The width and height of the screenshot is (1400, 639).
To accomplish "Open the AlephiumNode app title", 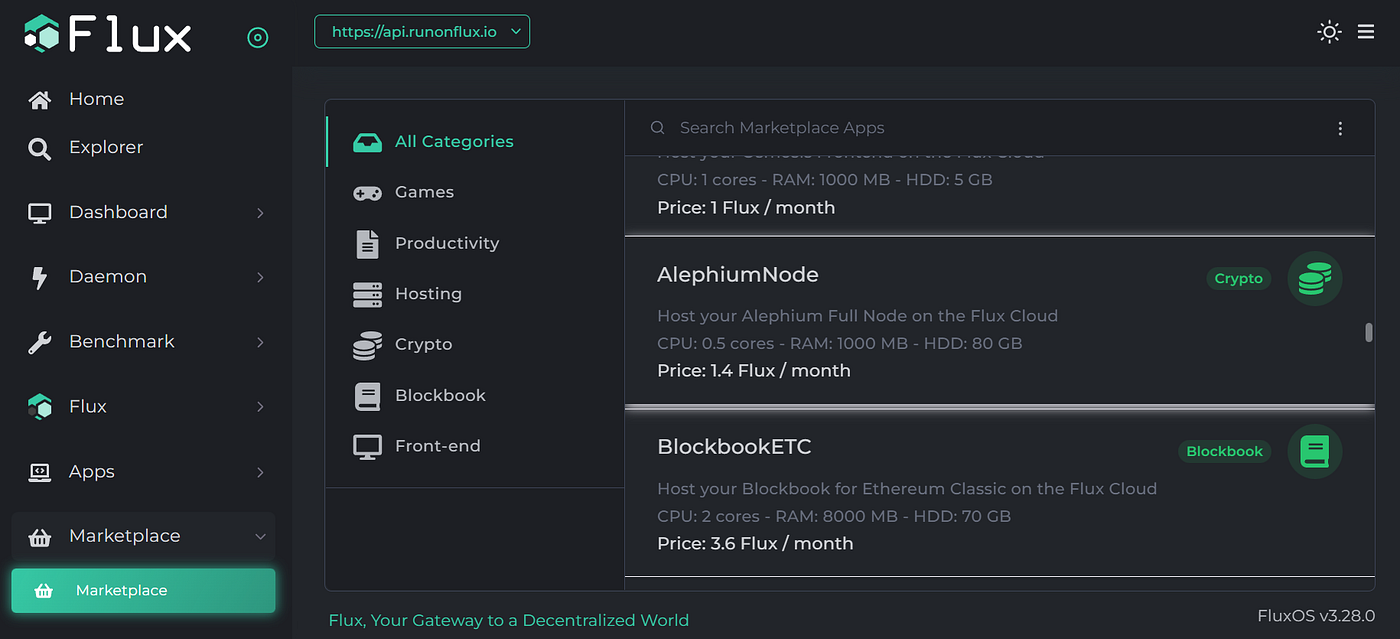I will click(738, 275).
